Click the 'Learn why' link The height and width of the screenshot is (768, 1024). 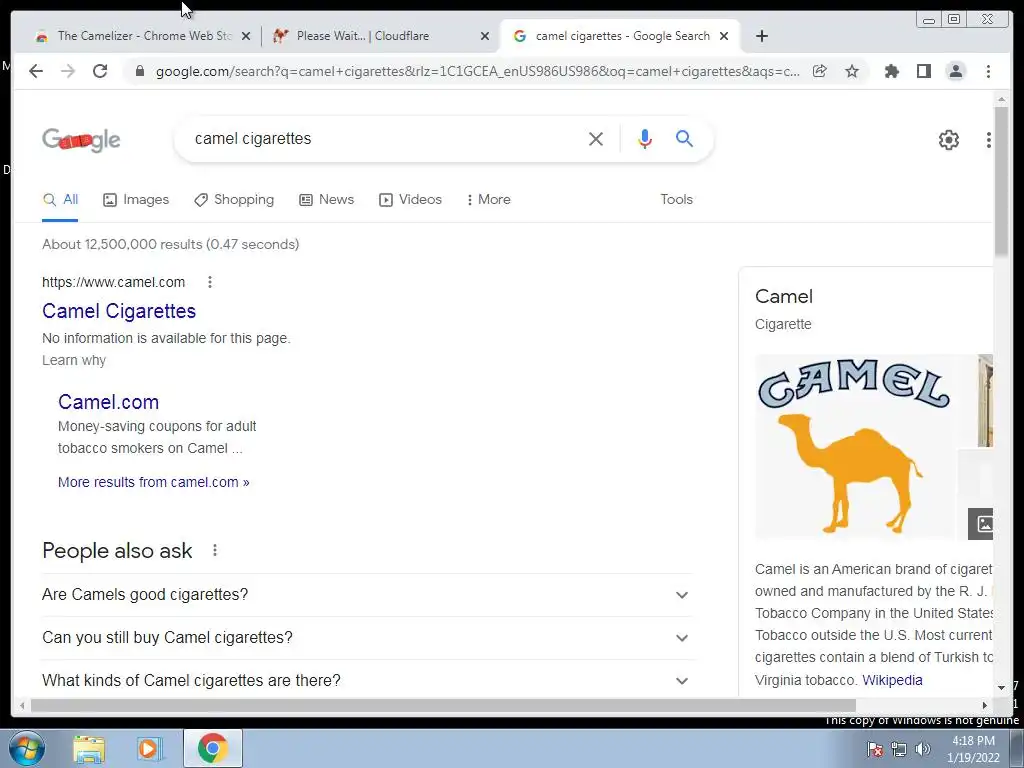point(74,360)
